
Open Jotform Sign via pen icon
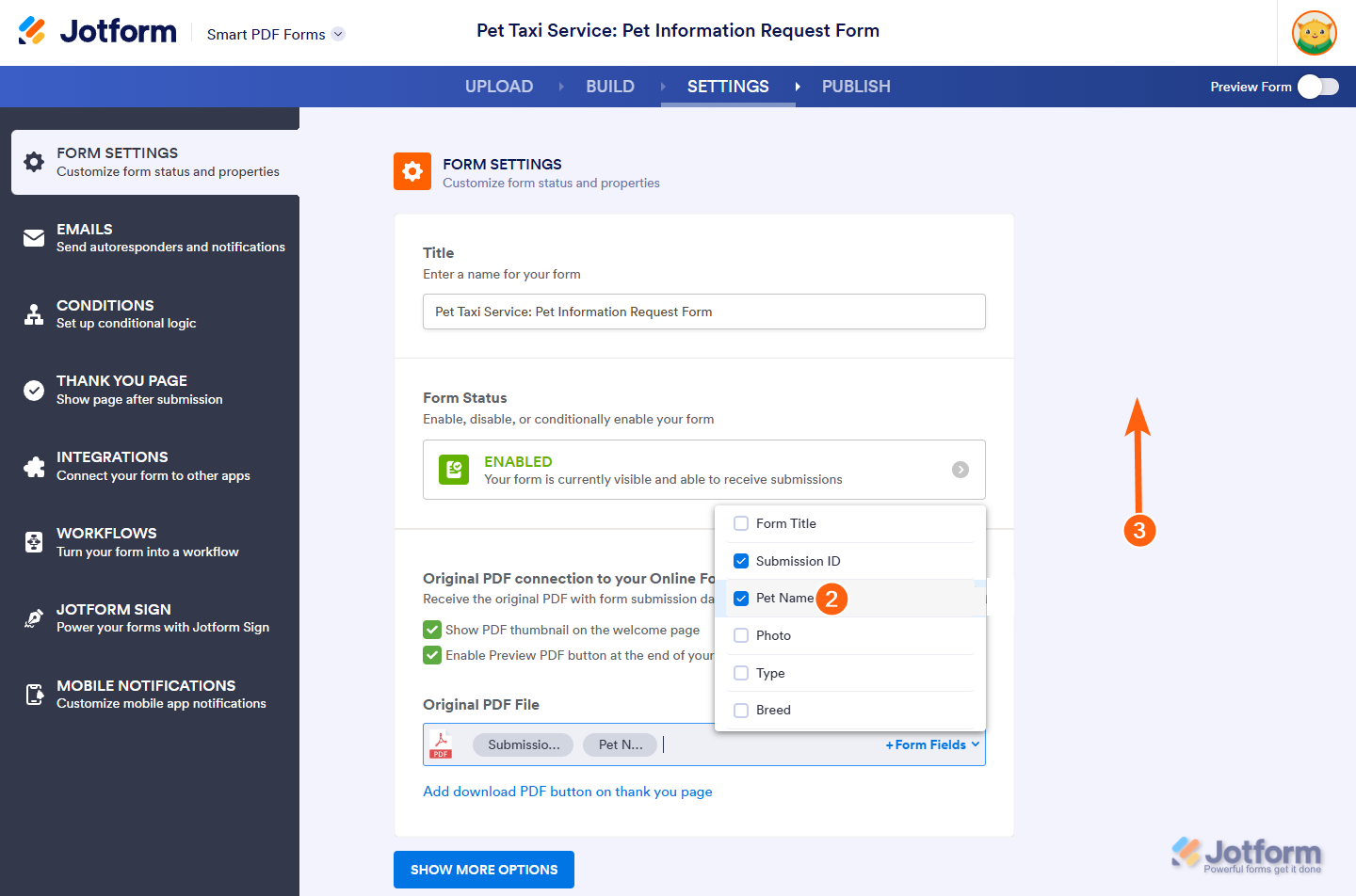(x=32, y=617)
